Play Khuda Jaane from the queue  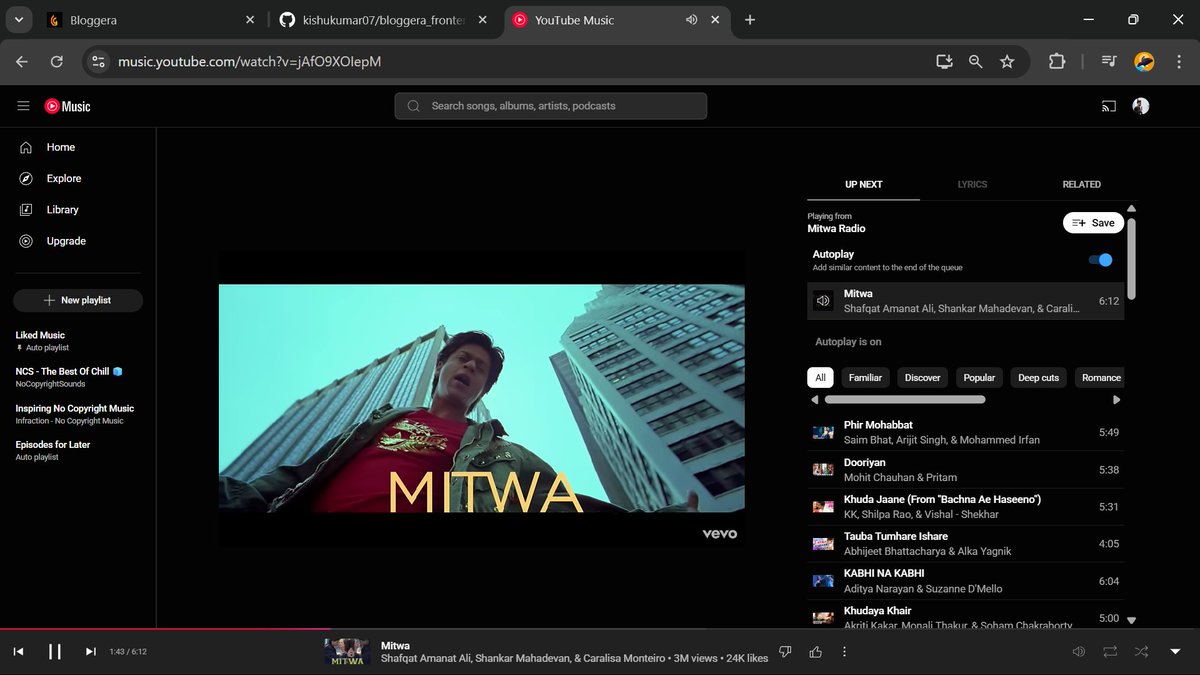click(x=966, y=507)
